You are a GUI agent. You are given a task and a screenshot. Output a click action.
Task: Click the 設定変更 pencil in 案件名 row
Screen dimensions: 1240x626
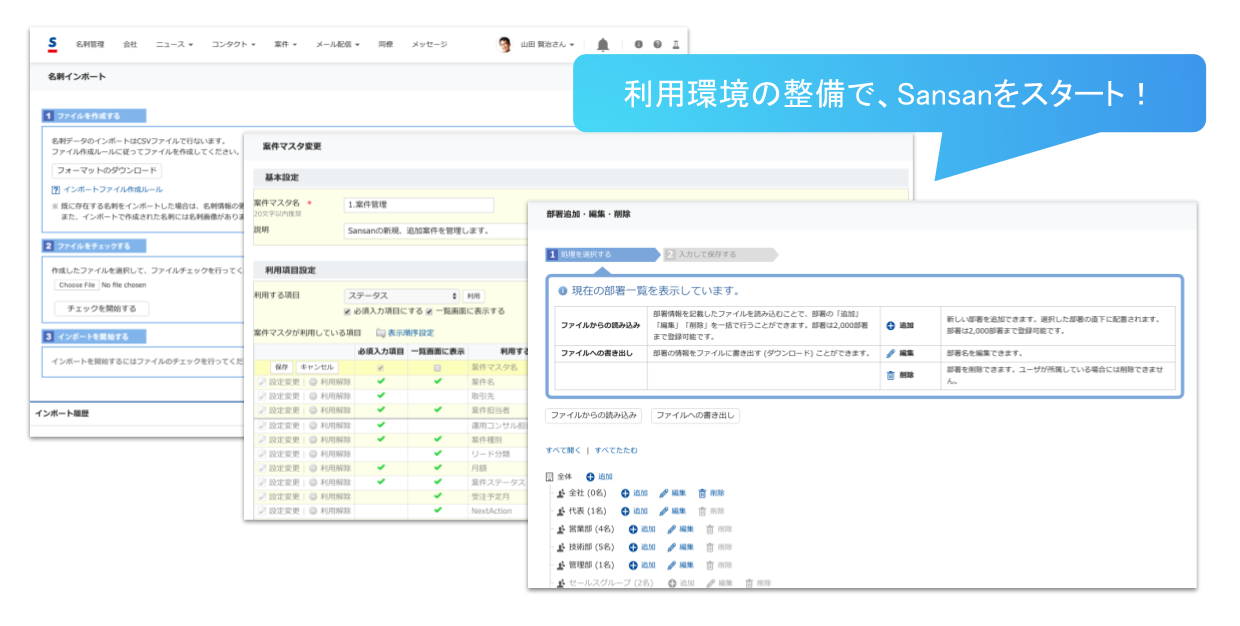pos(262,382)
